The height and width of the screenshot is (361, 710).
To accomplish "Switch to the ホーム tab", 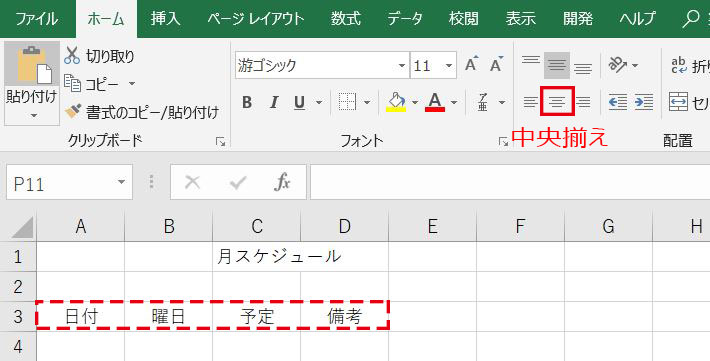I will point(106,19).
